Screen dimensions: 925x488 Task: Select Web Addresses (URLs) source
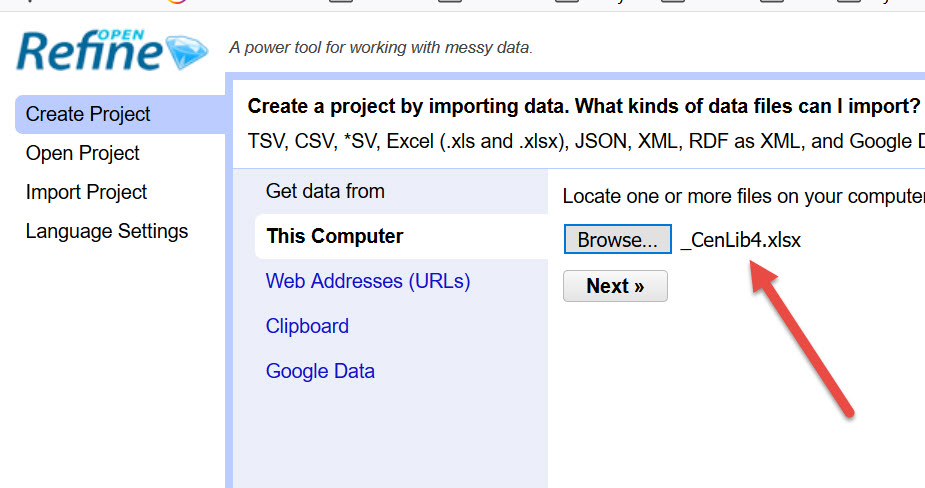coord(368,282)
